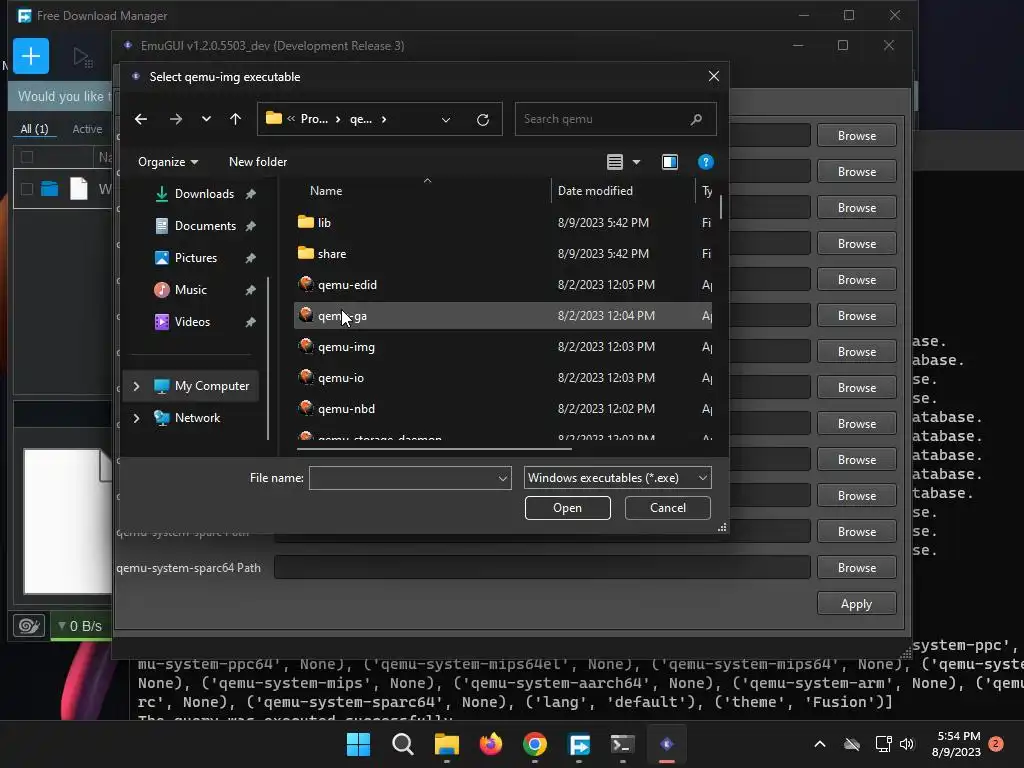Screen dimensions: 1024x768
Task: Show hidden system tray icons
Action: coord(820,744)
